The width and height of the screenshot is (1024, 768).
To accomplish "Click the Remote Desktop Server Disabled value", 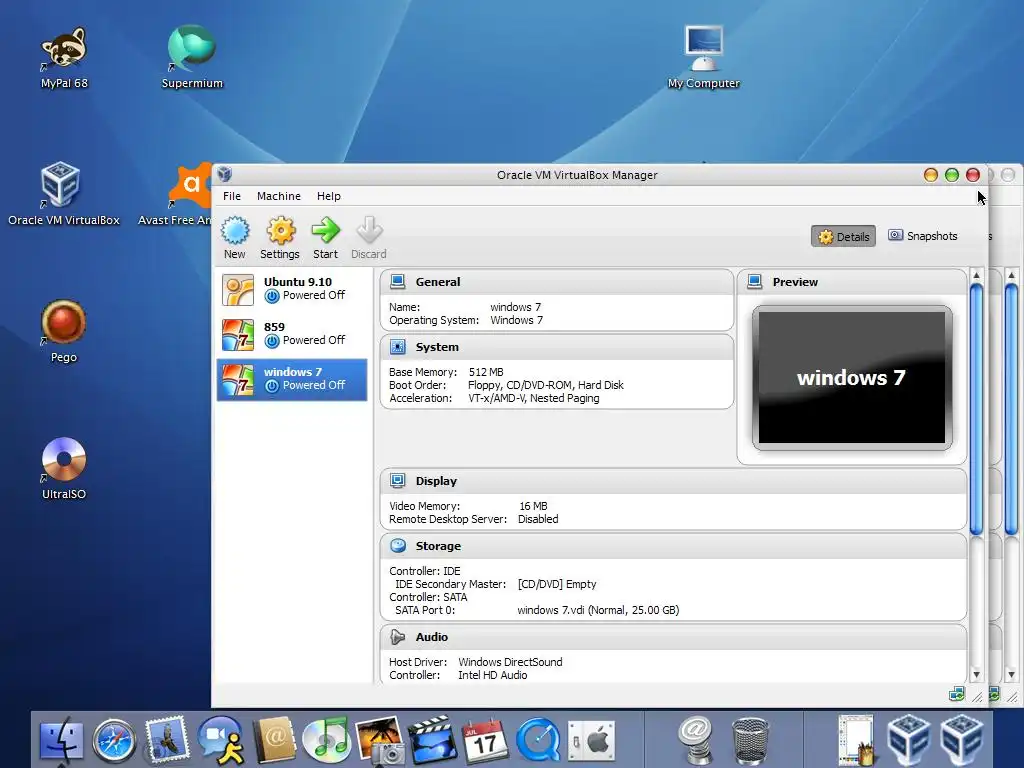I will click(x=538, y=519).
